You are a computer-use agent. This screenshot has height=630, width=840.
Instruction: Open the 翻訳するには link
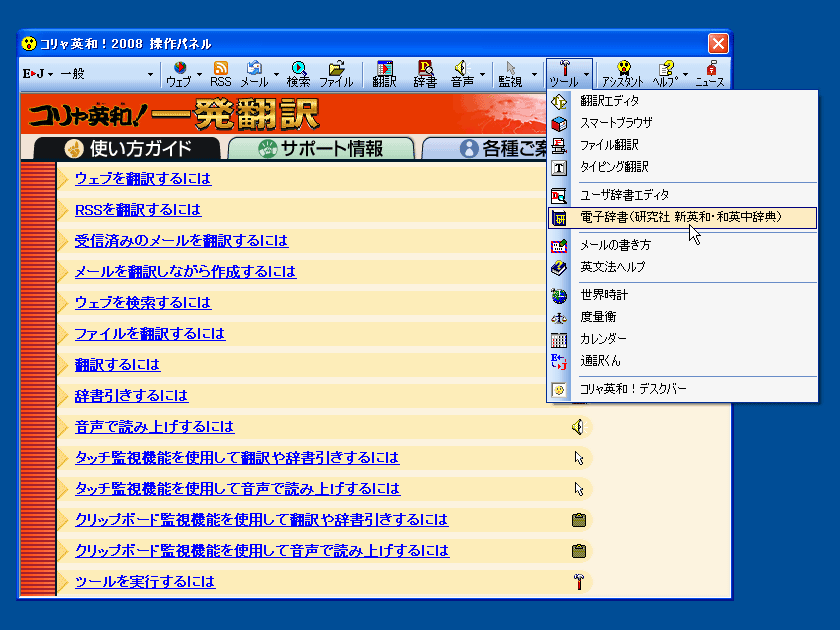click(x=117, y=365)
